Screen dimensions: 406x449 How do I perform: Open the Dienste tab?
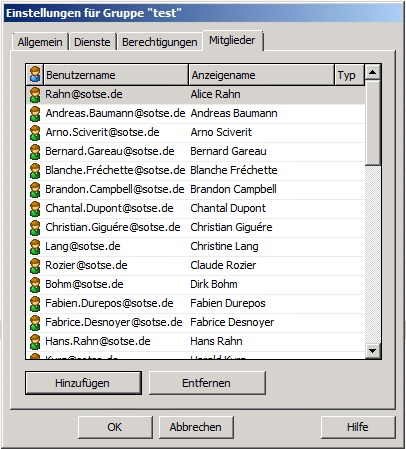(x=92, y=42)
